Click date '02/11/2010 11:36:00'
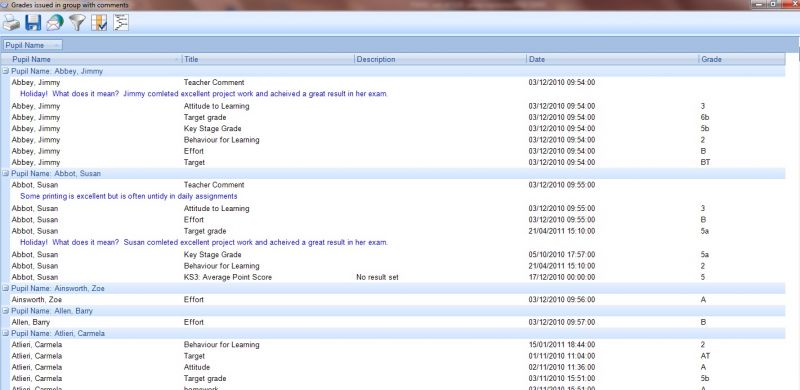 562,367
